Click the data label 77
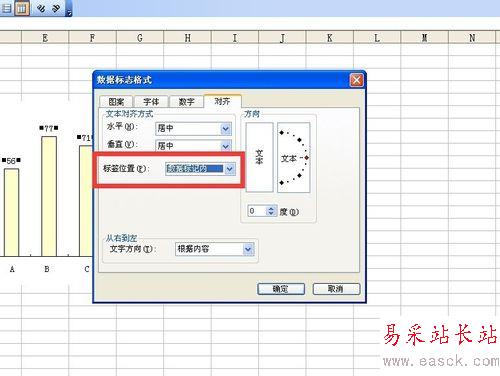Screen dimensions: 500x376 49,128
